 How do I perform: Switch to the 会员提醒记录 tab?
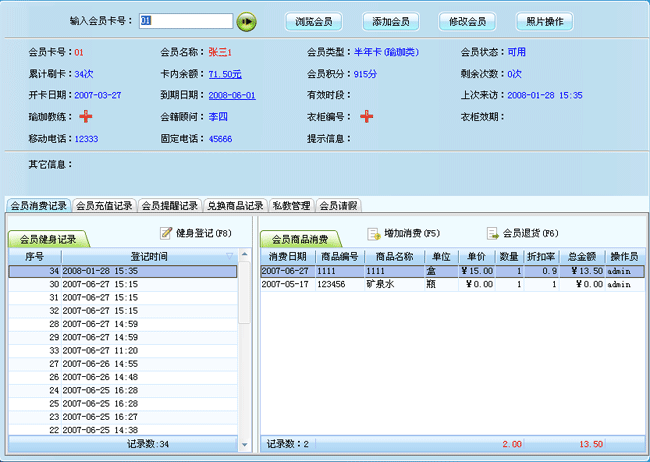[x=170, y=206]
